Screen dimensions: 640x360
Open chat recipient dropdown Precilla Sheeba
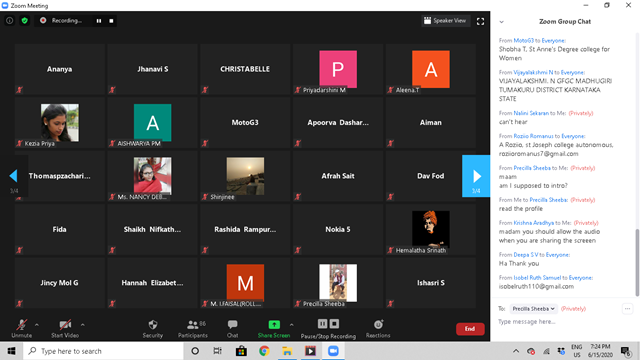pos(533,309)
